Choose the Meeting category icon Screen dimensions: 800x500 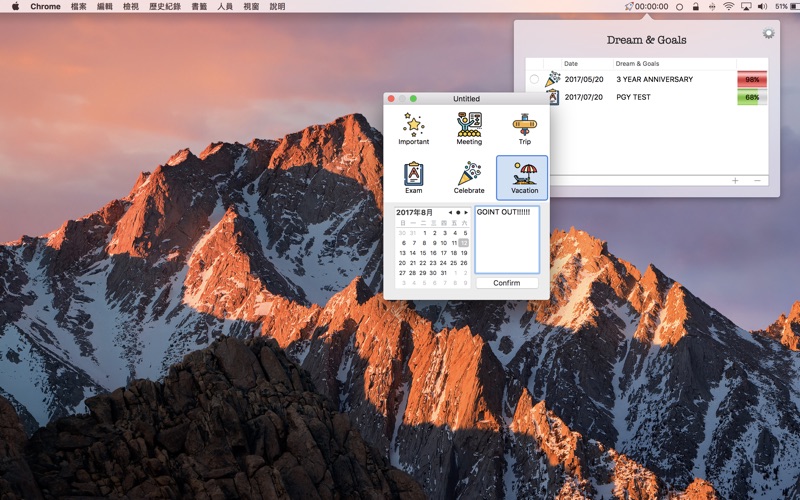coord(469,129)
